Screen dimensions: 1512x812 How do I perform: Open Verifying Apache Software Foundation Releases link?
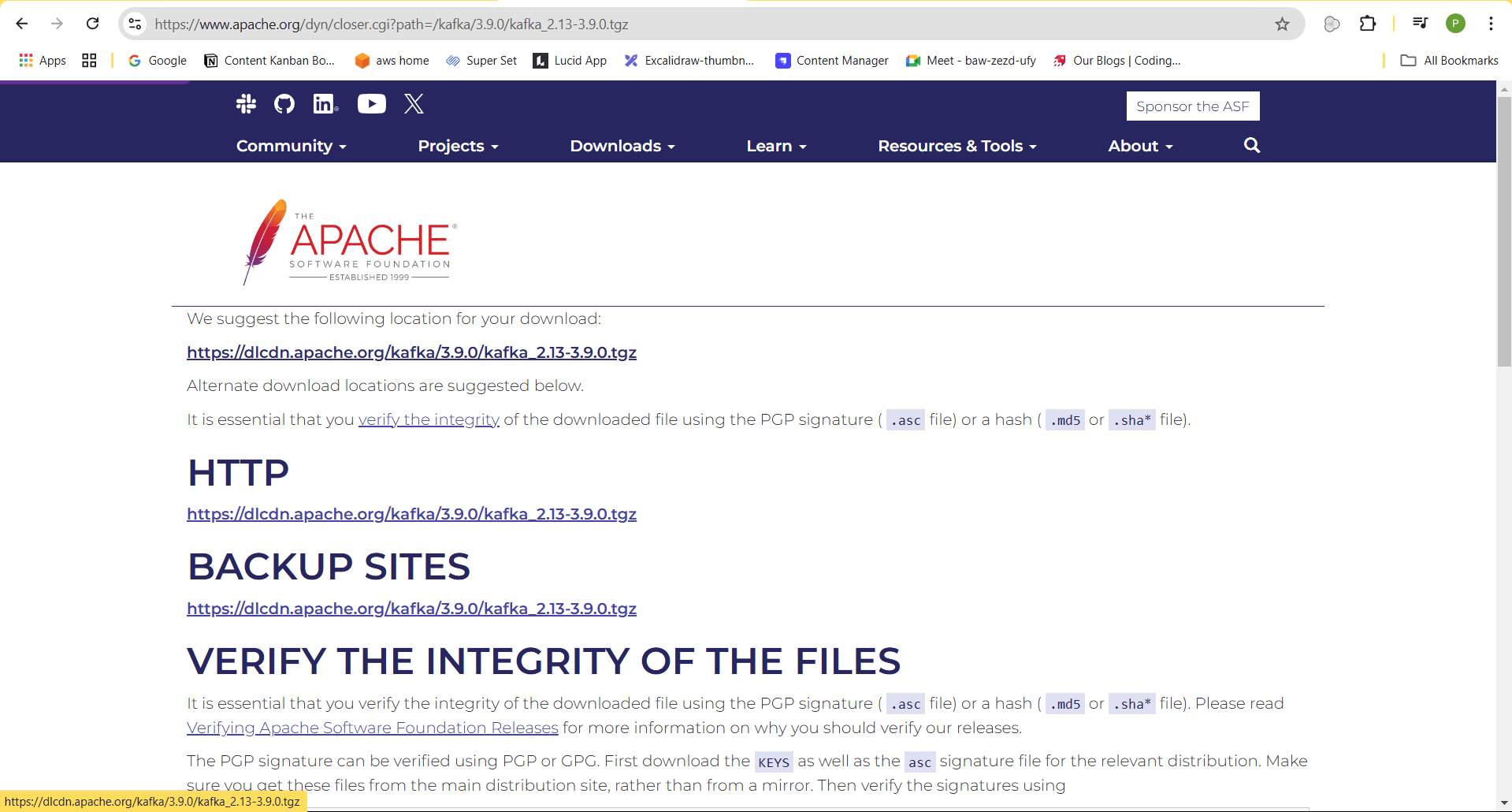(373, 728)
